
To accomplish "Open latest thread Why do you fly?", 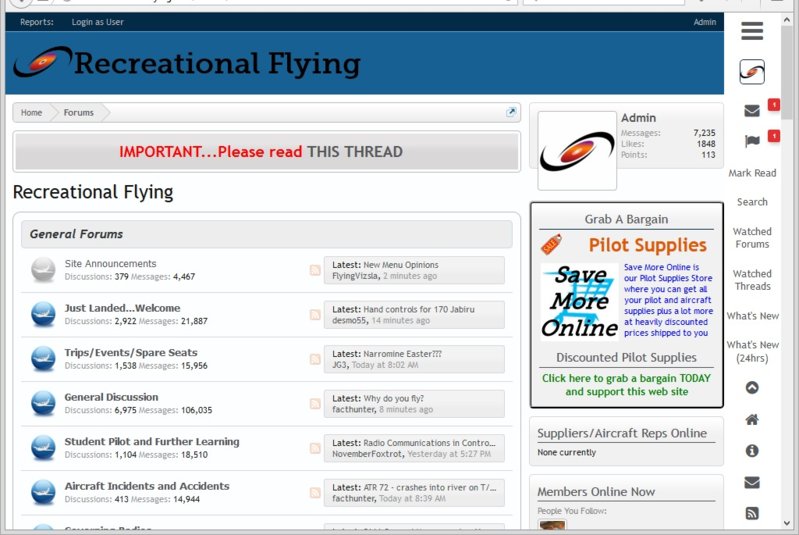I will (393, 398).
